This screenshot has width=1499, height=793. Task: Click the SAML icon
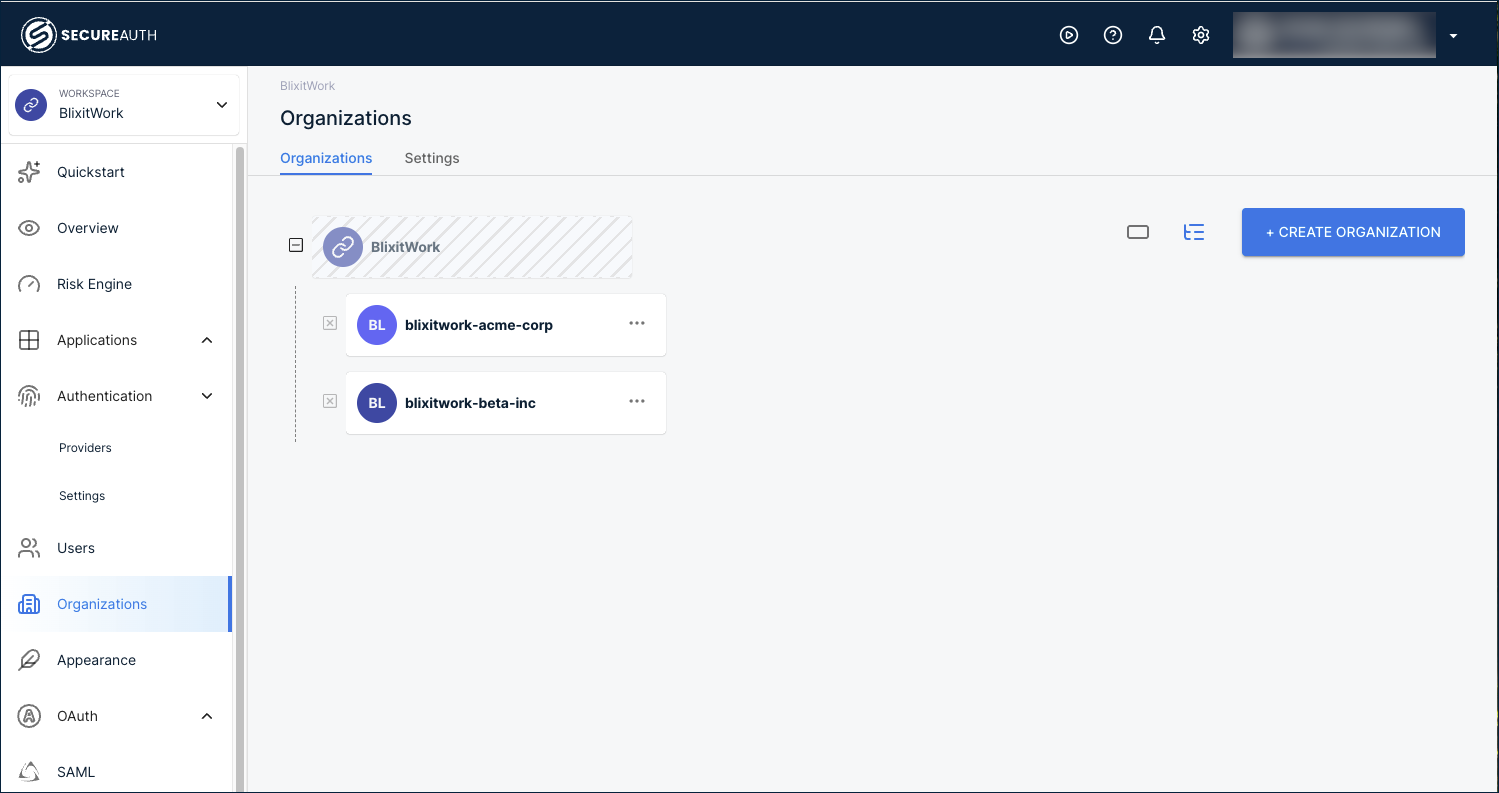coord(29,772)
